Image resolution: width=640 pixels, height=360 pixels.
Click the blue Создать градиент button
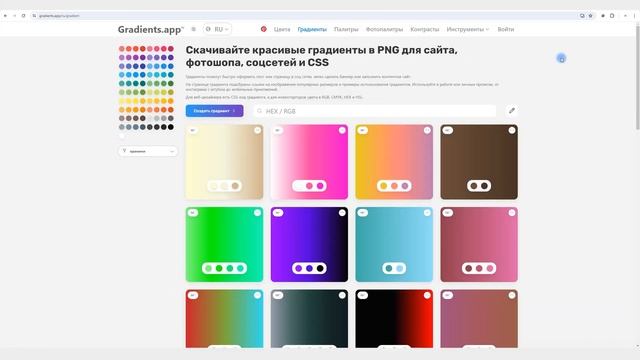[214, 111]
